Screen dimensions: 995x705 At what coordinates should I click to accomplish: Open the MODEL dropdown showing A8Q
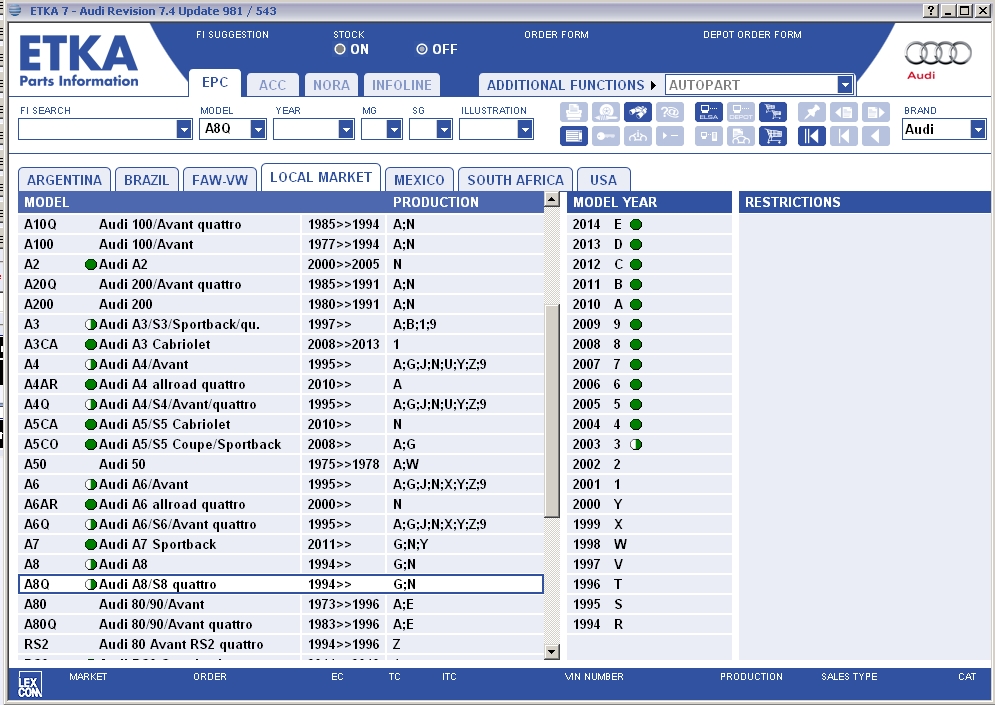click(x=258, y=129)
